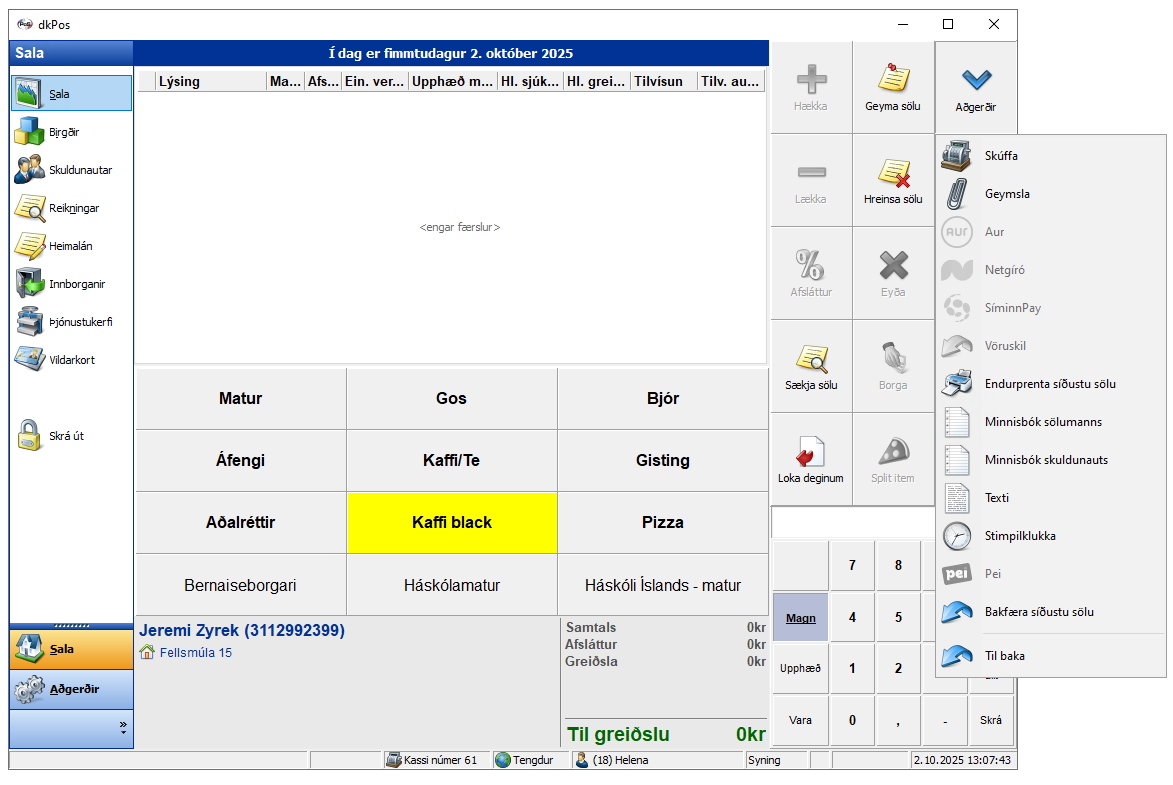The height and width of the screenshot is (785, 1173).
Task: Choose Bakfæra síðustu sölu from menu
Action: click(x=1045, y=612)
